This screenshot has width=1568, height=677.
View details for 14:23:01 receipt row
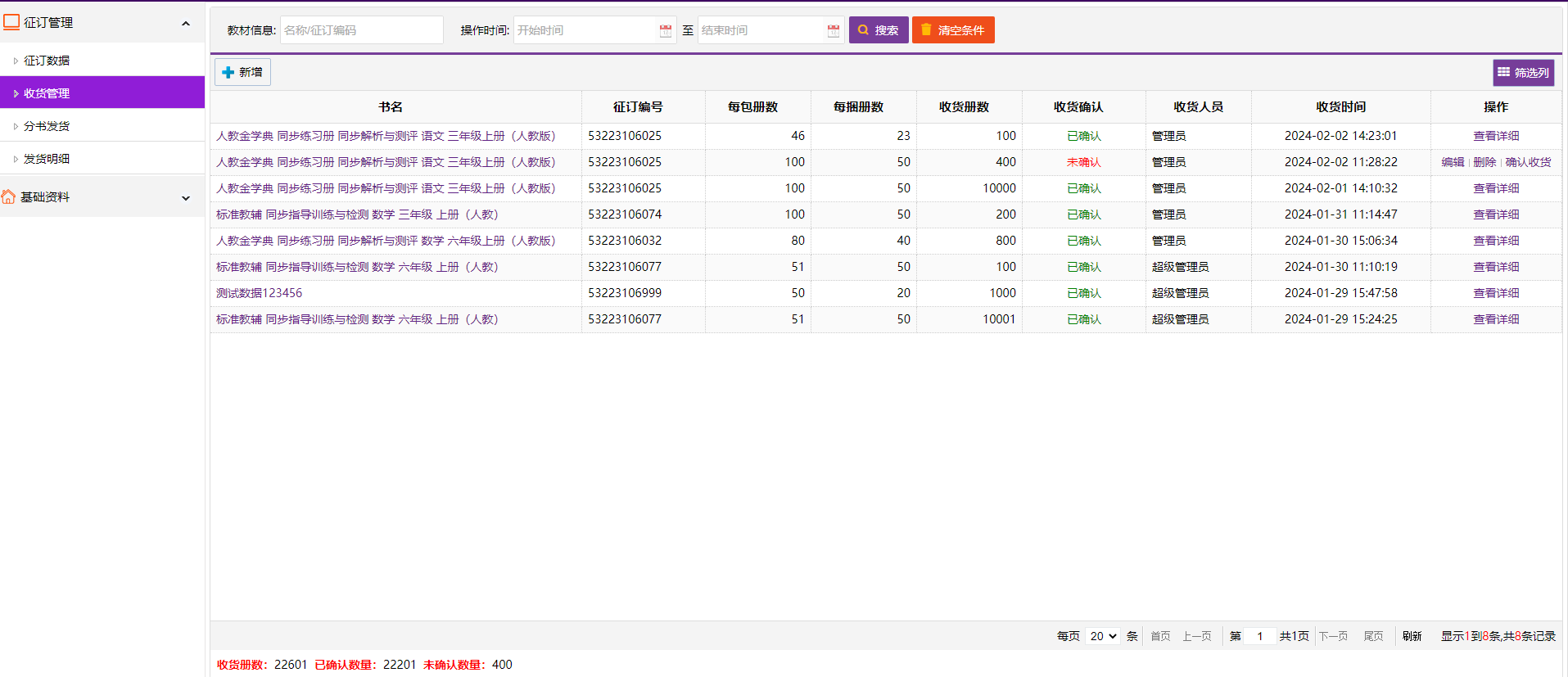pyautogui.click(x=1496, y=136)
